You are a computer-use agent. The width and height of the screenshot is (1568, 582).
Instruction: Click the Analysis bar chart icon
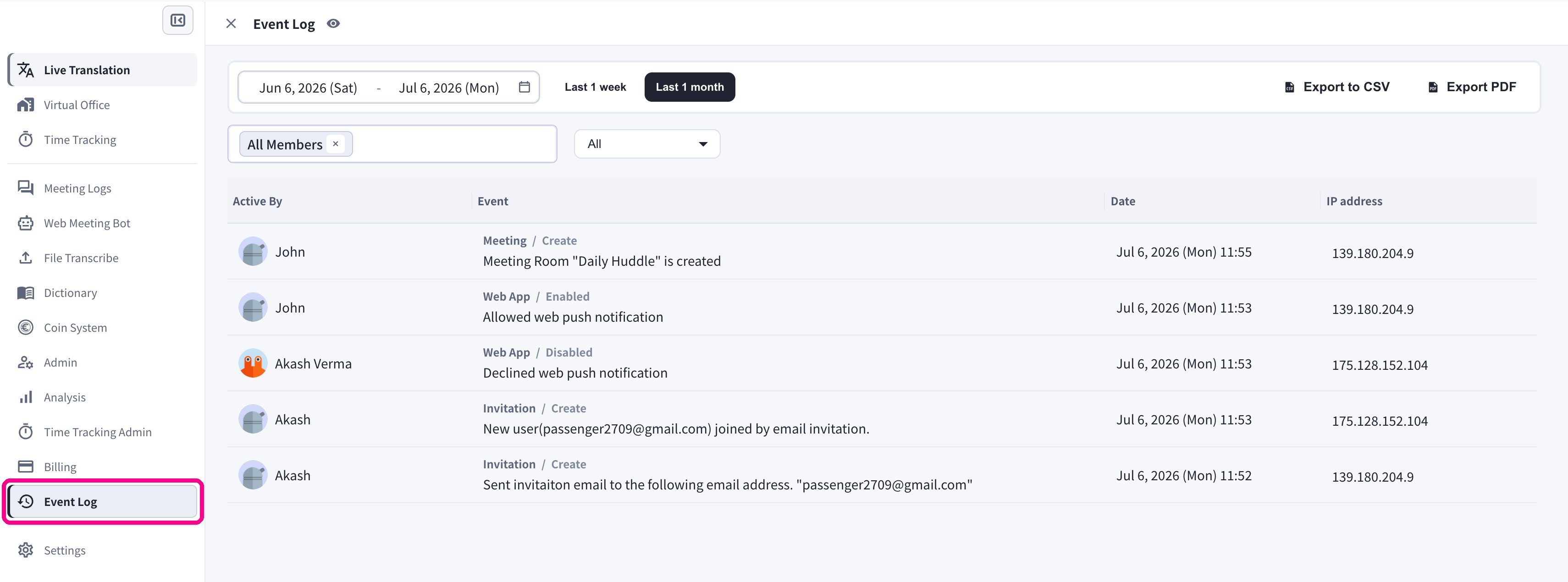(26, 397)
